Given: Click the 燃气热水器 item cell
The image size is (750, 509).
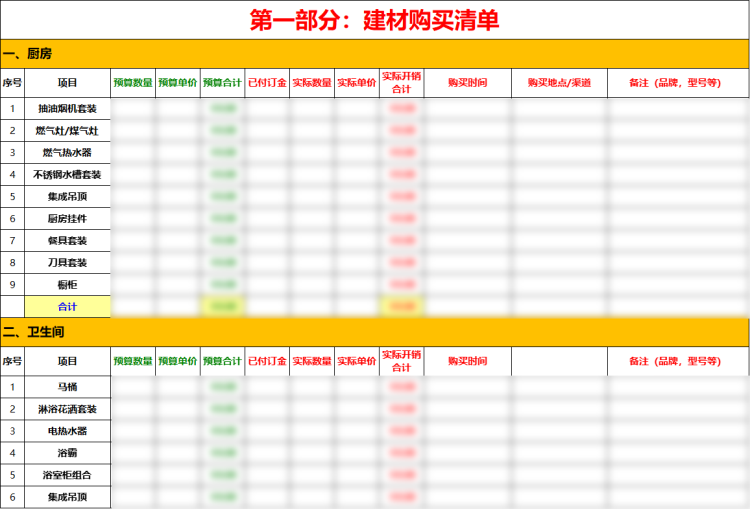Looking at the screenshot, I should (67, 152).
